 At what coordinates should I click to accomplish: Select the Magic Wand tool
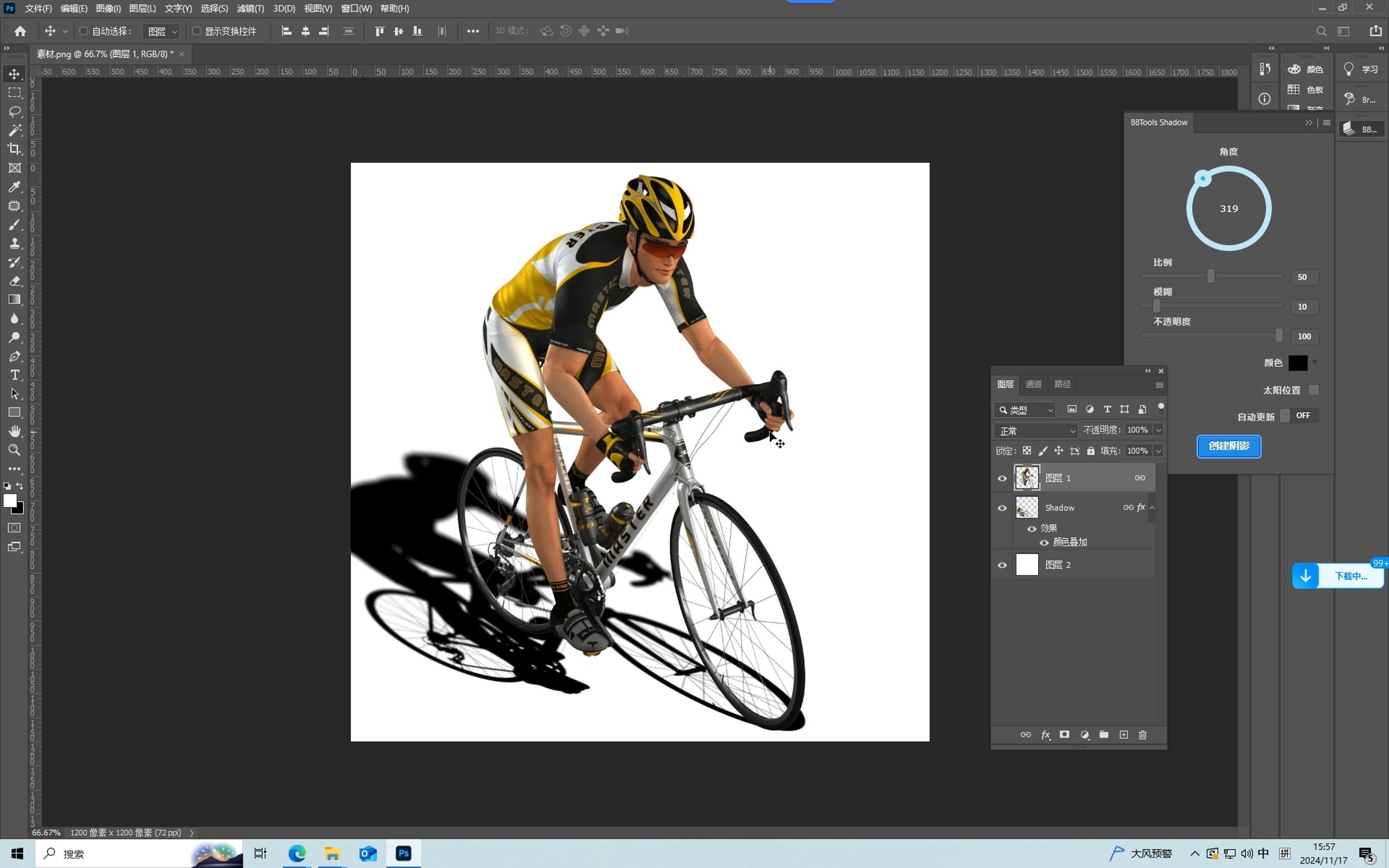[x=14, y=130]
